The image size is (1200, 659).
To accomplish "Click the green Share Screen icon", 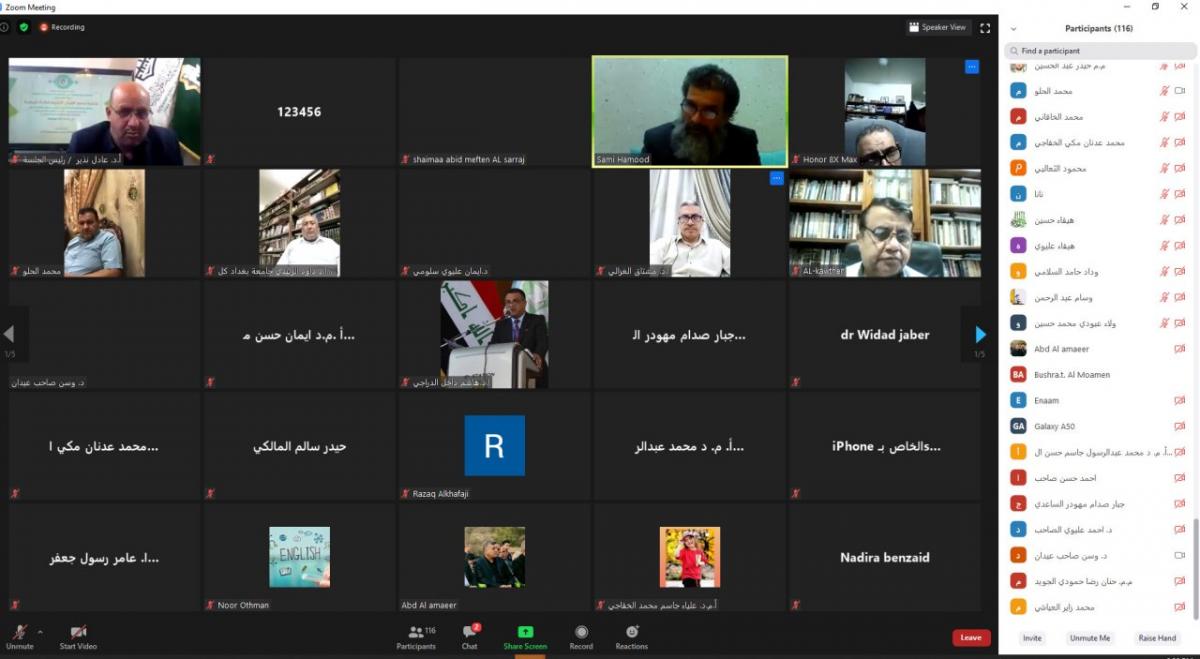I will tap(525, 634).
